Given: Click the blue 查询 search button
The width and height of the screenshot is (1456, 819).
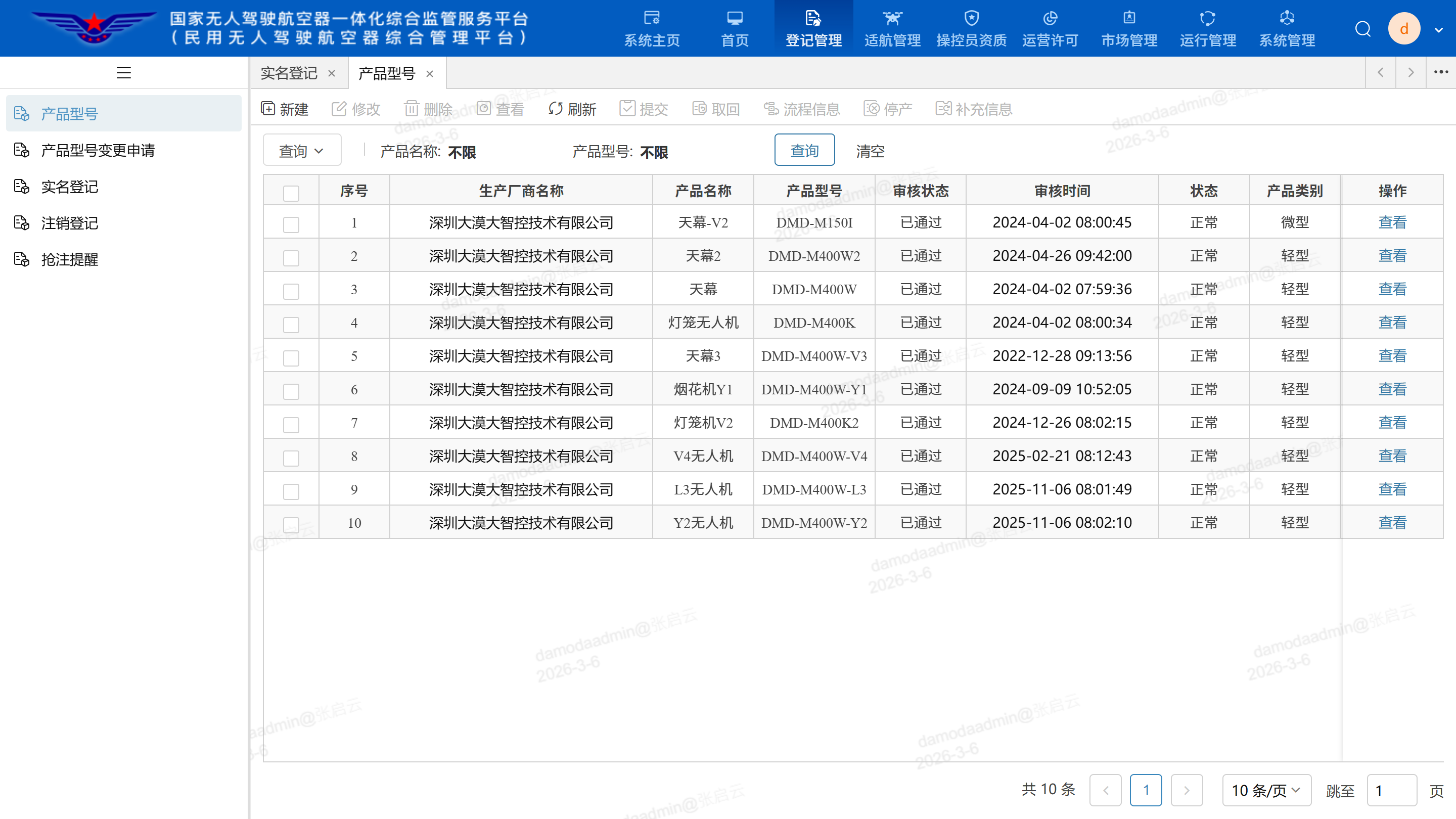Looking at the screenshot, I should (804, 150).
